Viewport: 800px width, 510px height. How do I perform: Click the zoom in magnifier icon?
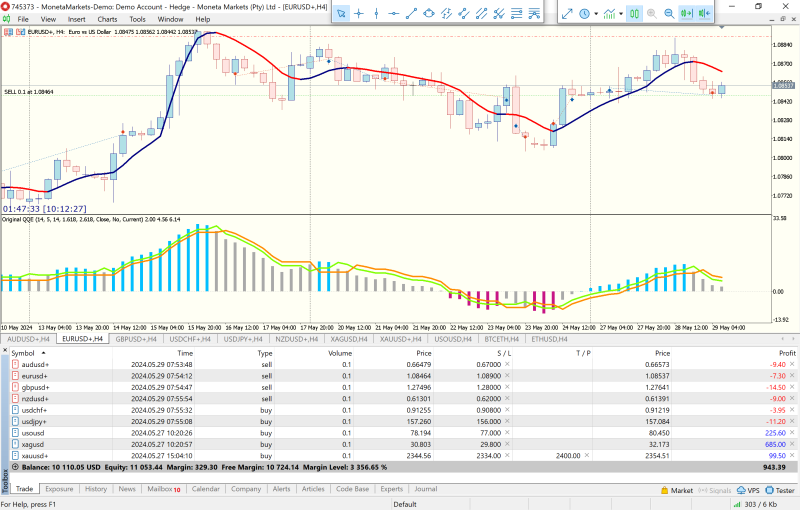tap(652, 13)
